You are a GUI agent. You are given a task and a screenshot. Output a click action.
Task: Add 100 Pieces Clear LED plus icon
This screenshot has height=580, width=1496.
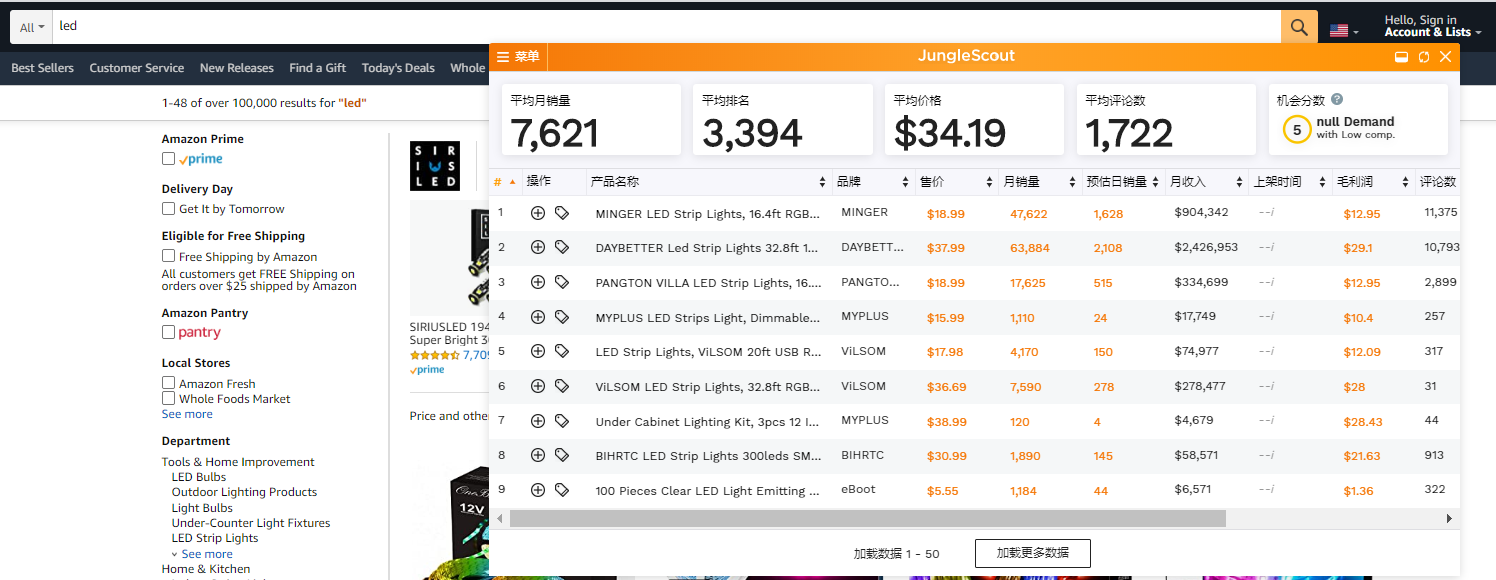tap(538, 490)
